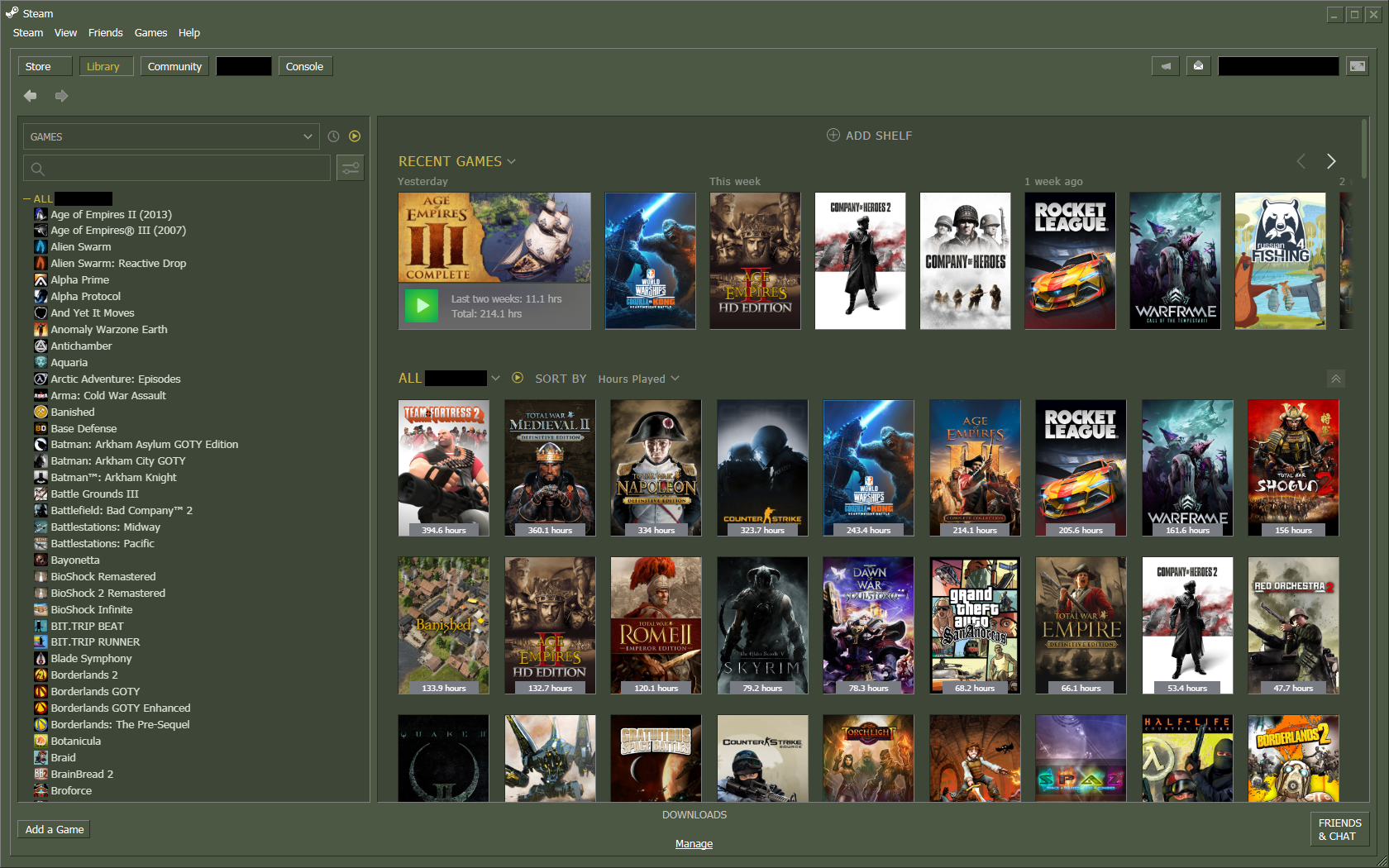The height and width of the screenshot is (868, 1389).
Task: Select the ready-to-play filter play icon
Action: coord(355,136)
